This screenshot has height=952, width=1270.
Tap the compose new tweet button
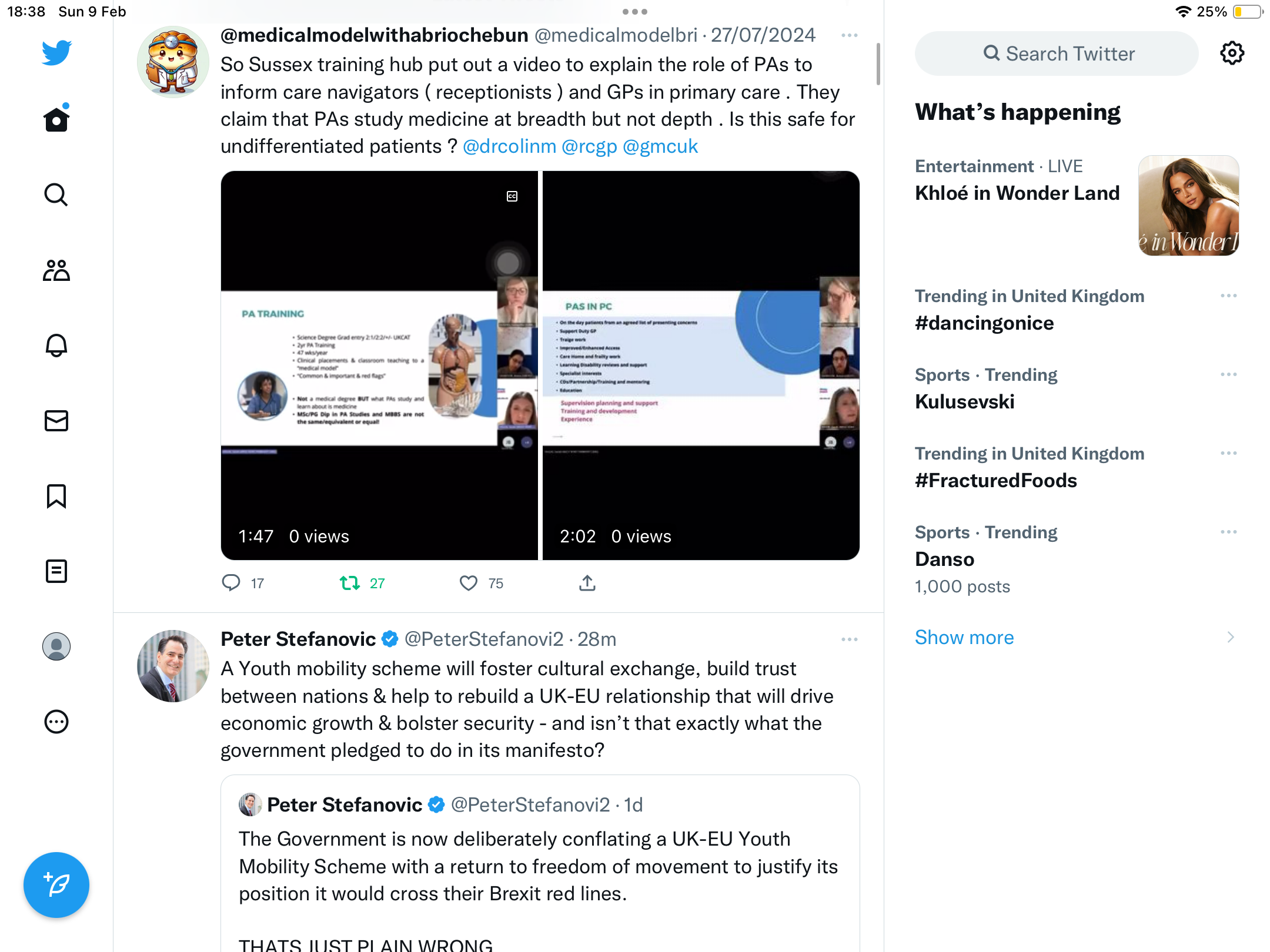(x=56, y=885)
